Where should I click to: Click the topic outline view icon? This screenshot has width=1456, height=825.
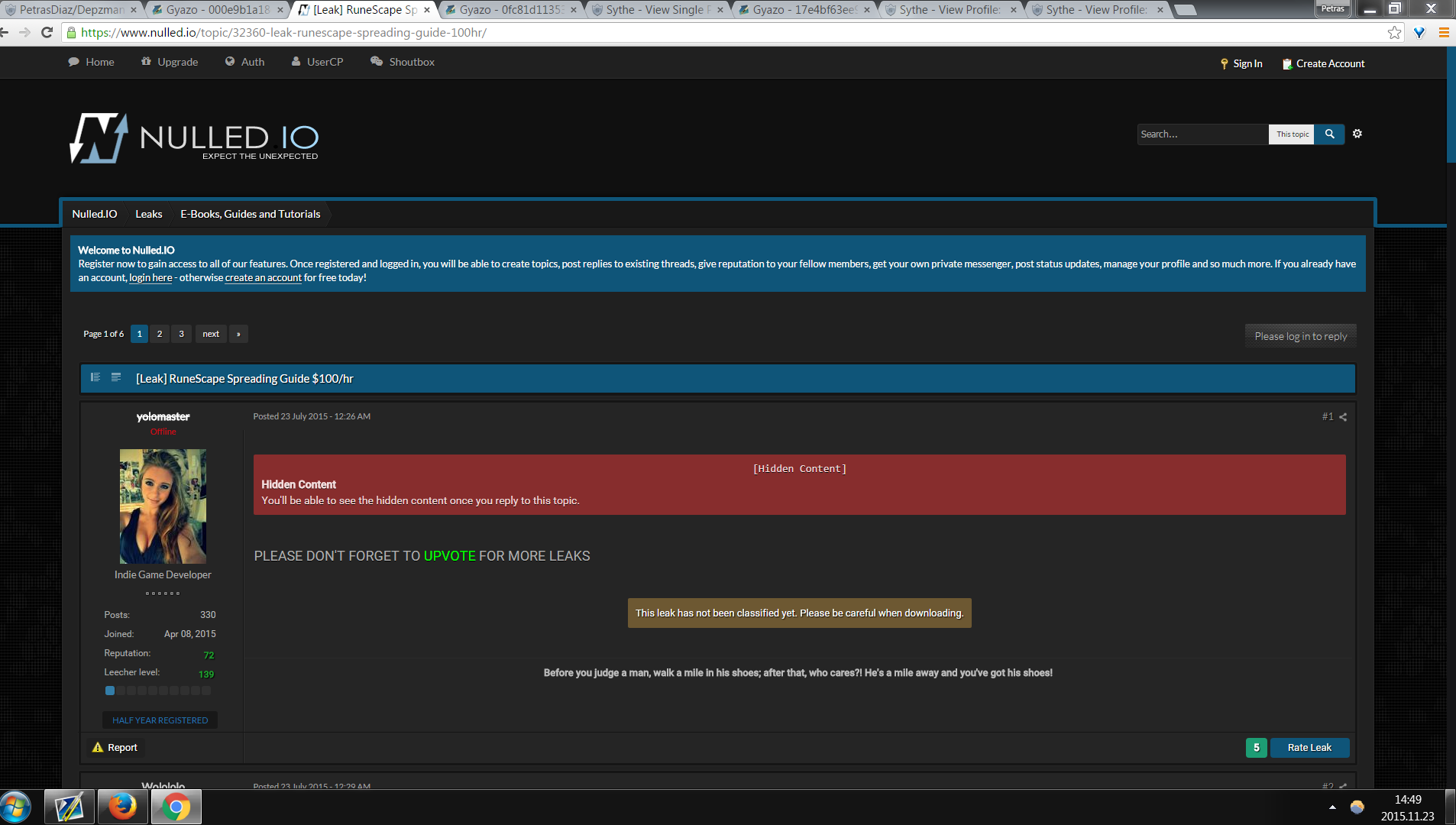coord(116,377)
